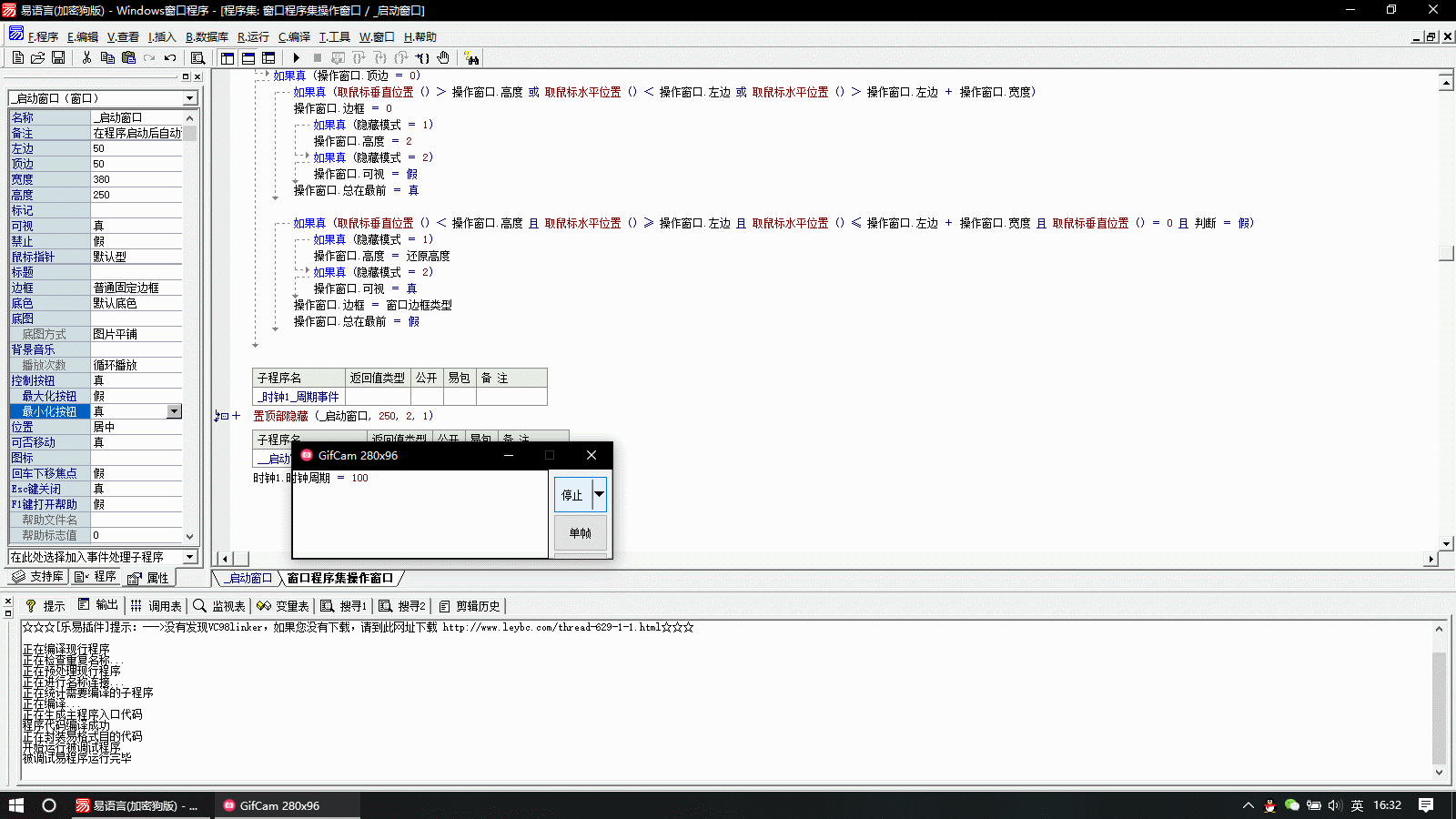Switch to the 窗口程序集操作窗口 document tab
The height and width of the screenshot is (819, 1456).
(340, 578)
